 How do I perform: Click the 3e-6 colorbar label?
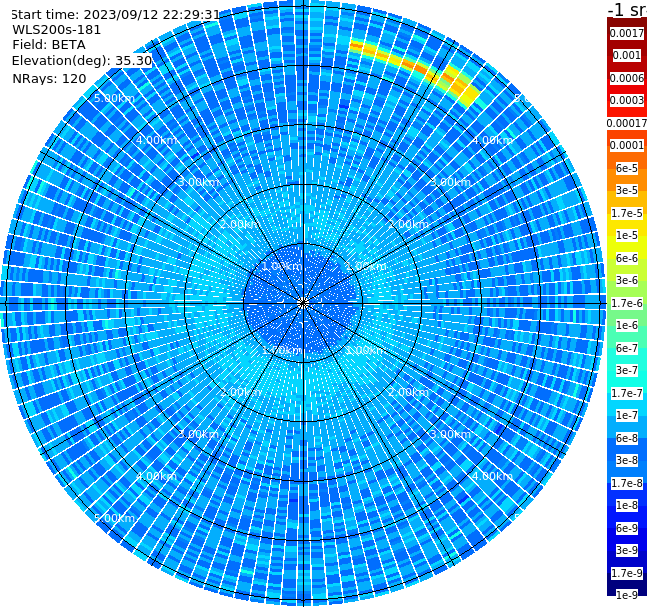click(627, 280)
